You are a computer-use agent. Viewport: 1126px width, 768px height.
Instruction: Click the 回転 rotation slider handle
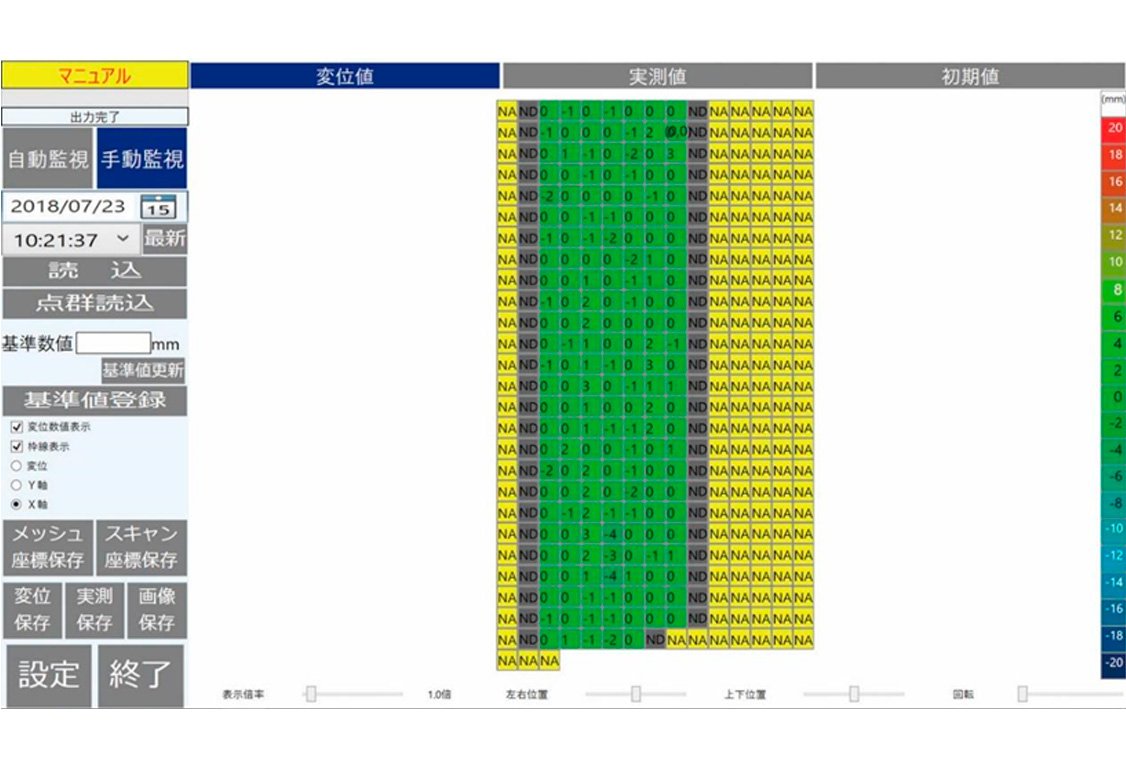1022,694
